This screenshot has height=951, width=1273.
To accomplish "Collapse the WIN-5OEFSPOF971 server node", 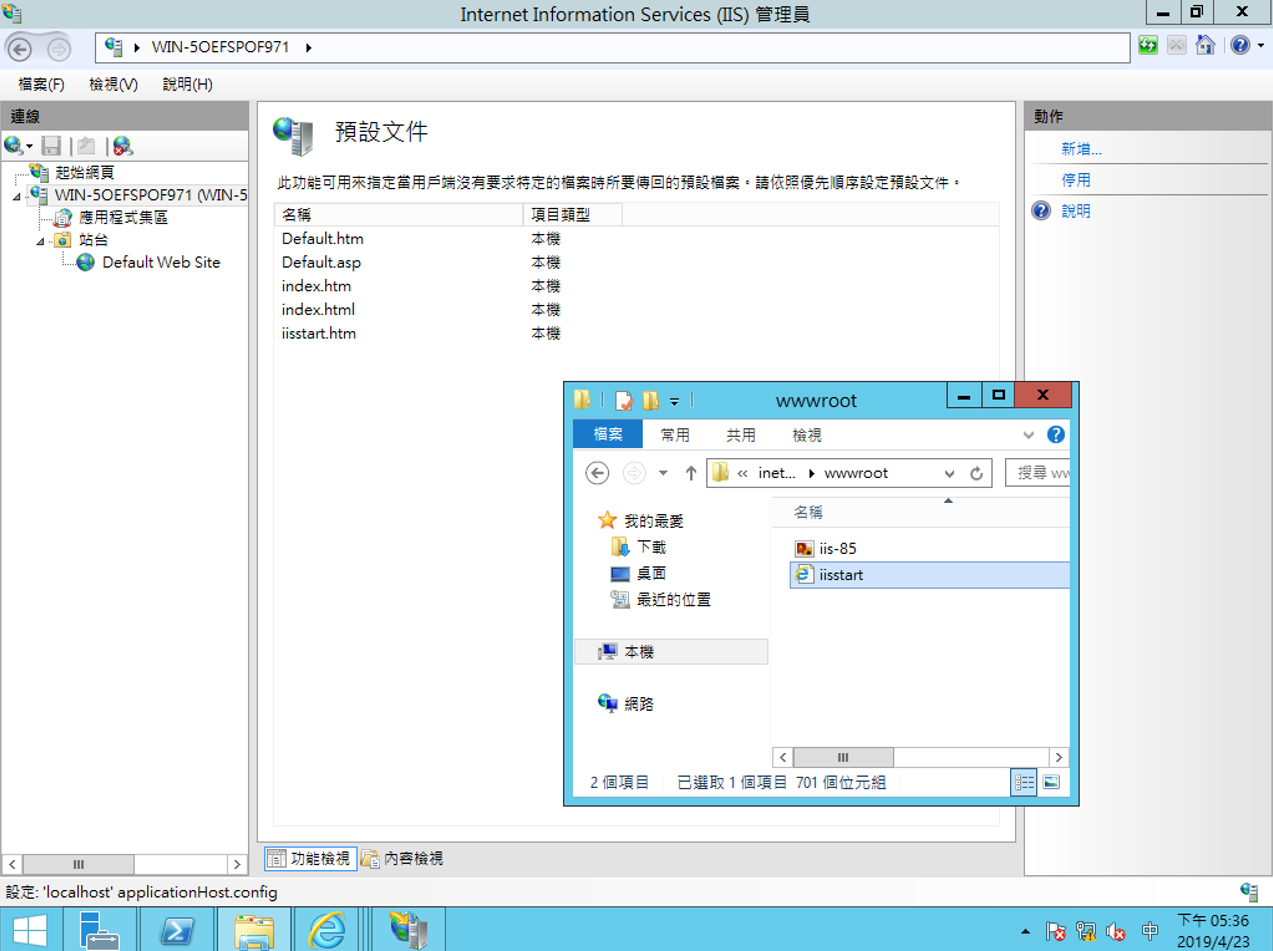I will [16, 195].
